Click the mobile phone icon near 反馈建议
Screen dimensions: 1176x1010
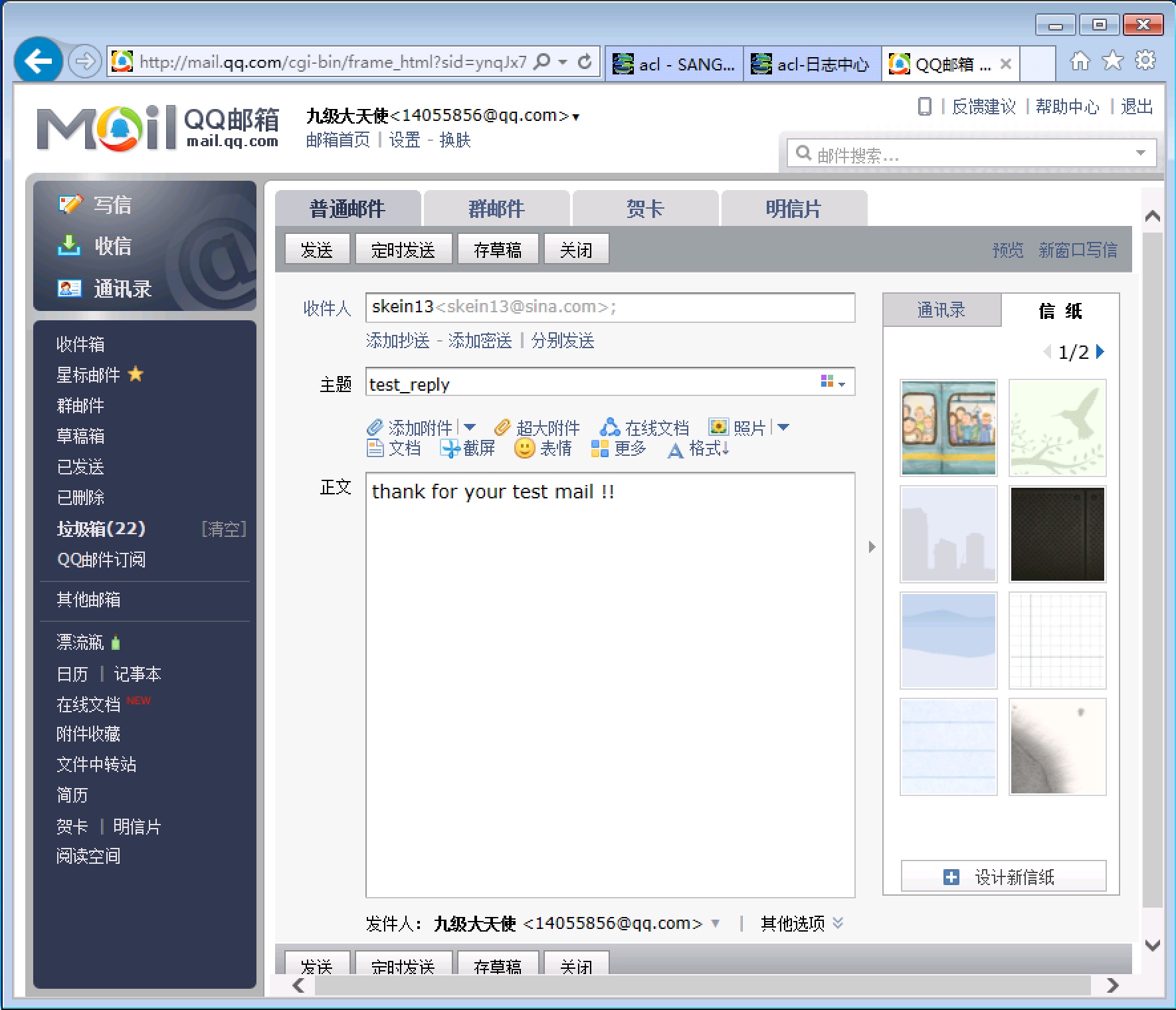[924, 106]
